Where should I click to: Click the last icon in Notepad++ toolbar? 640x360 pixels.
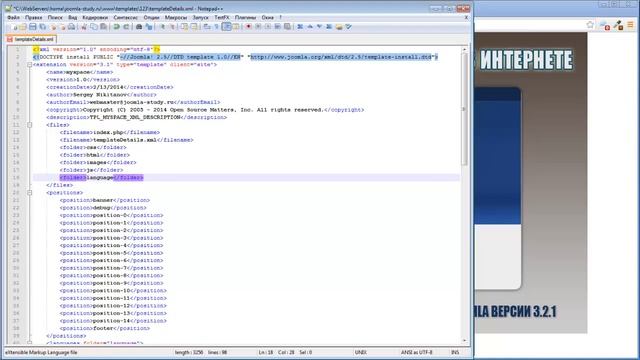click(349, 27)
